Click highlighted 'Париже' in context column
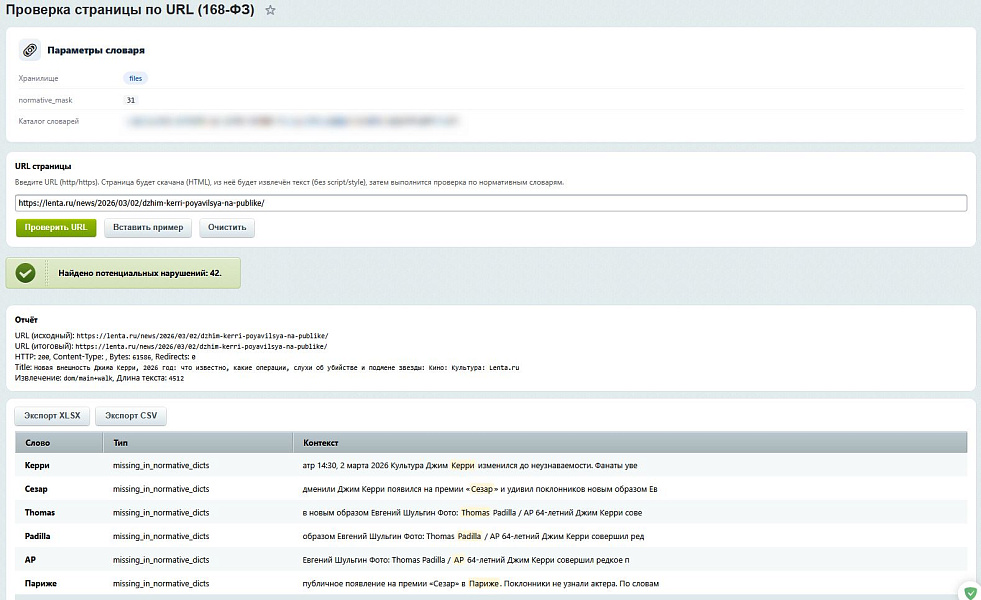 [x=483, y=583]
